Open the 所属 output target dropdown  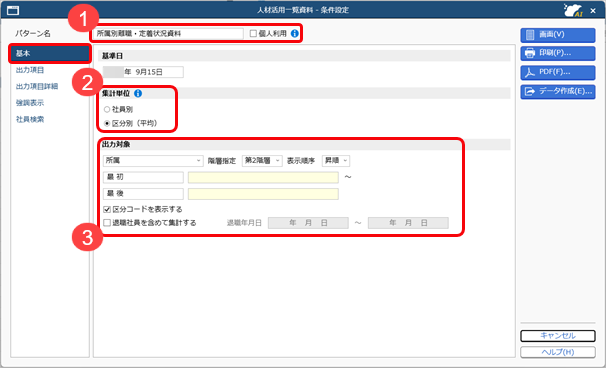tap(153, 161)
